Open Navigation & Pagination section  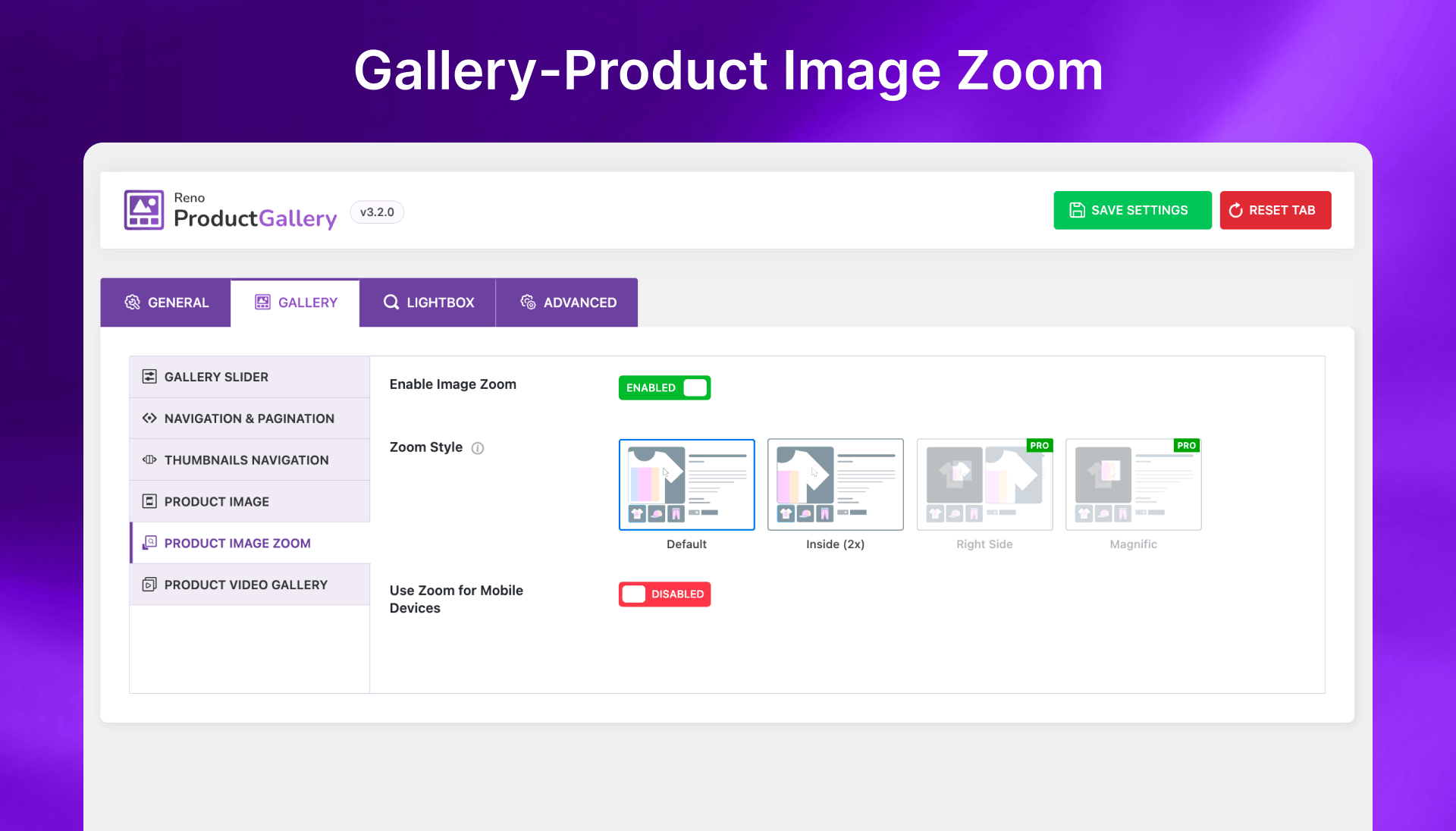point(249,419)
